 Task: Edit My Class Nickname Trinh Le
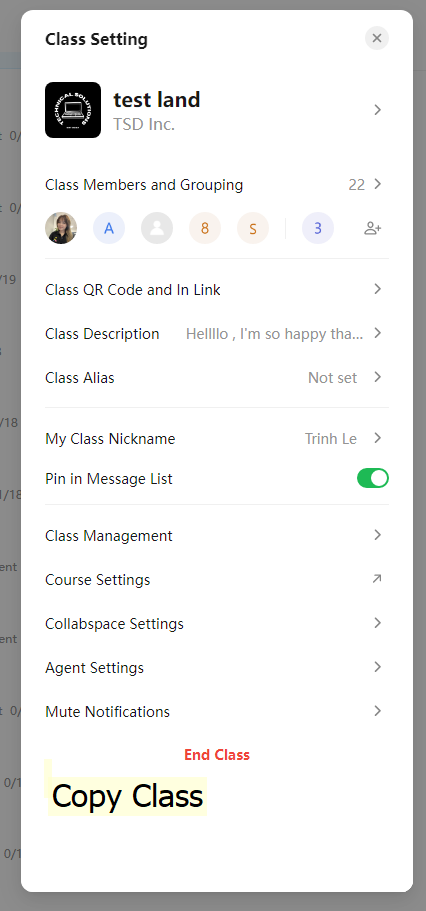(x=217, y=438)
